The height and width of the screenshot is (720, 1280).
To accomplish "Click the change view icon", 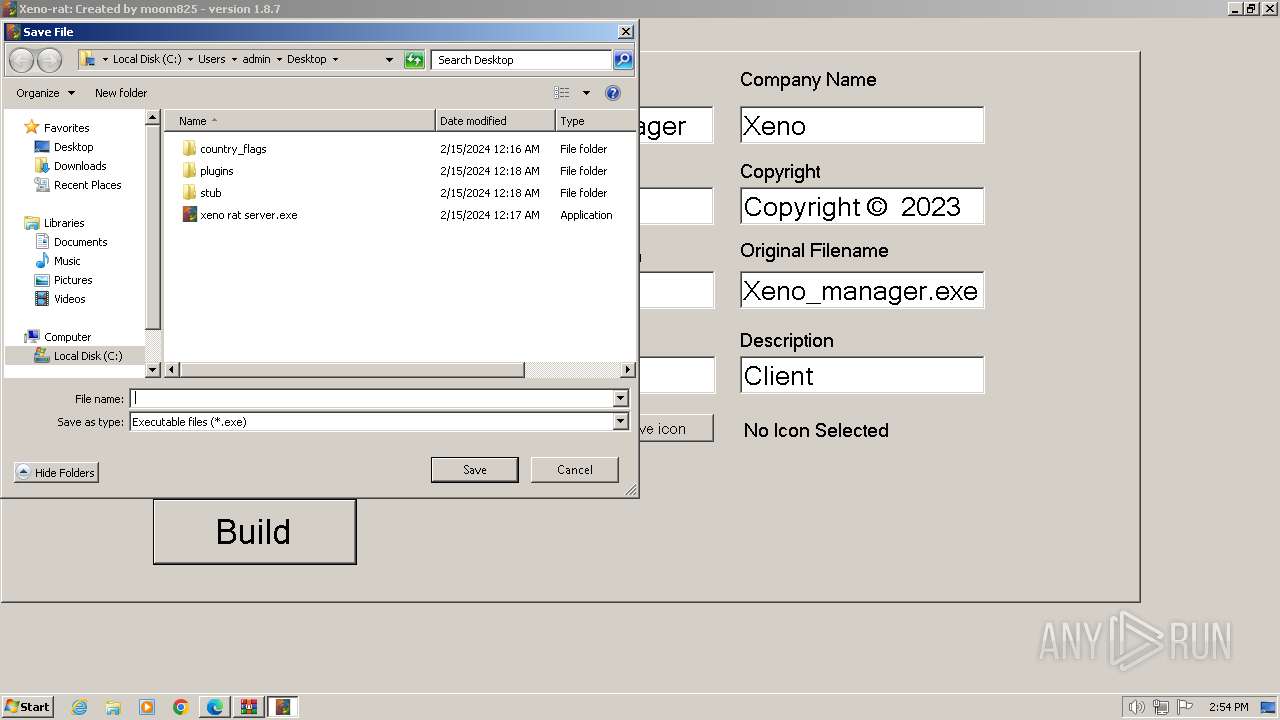I will pos(562,93).
